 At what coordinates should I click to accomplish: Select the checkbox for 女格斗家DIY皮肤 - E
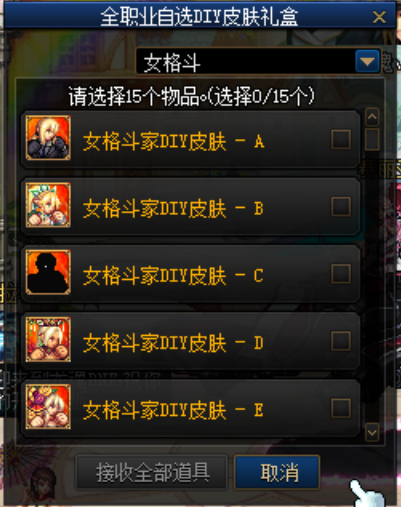point(341,408)
